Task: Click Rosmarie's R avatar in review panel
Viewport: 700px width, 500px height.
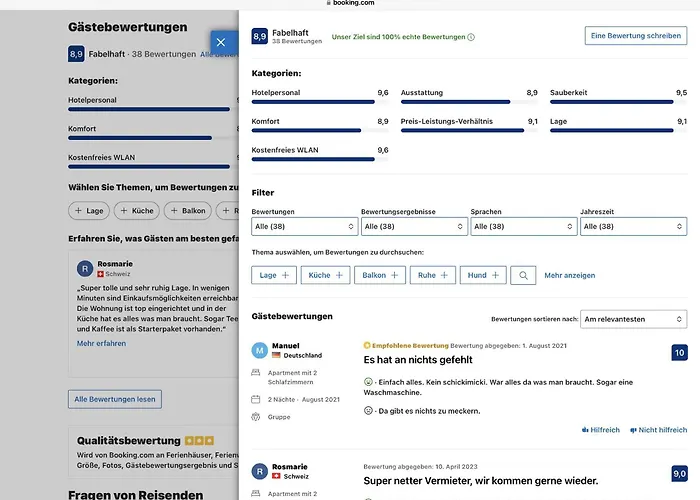Action: tap(259, 471)
